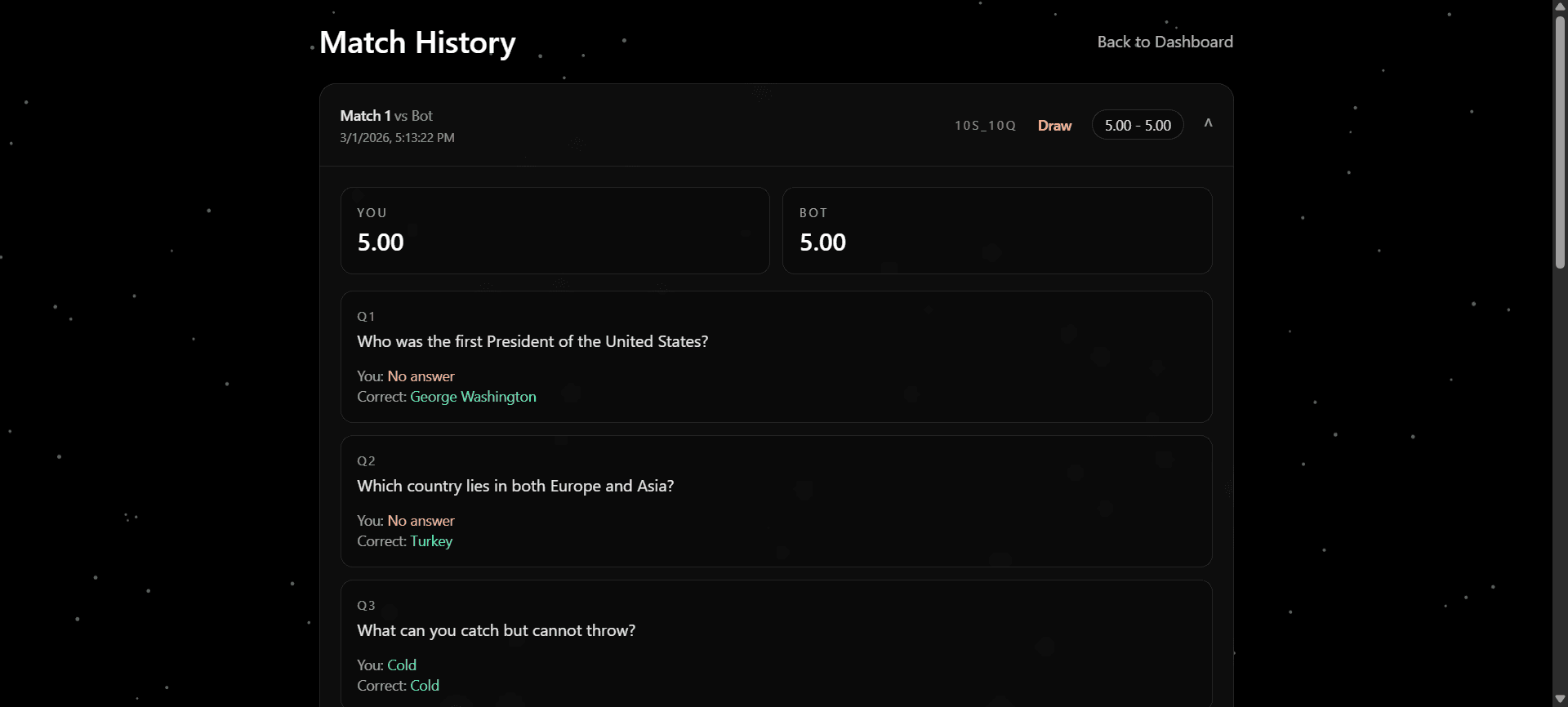
Task: Select the Q2 question about Europe and Asia
Action: (515, 486)
